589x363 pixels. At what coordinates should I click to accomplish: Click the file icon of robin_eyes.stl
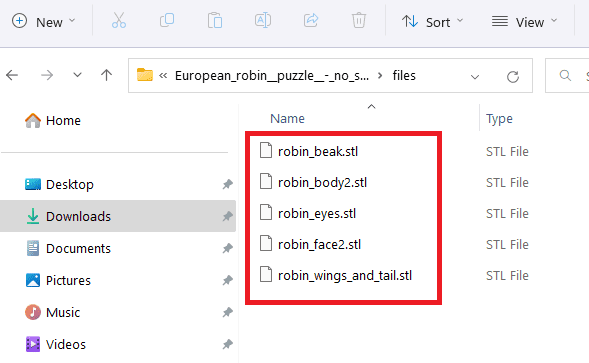pyautogui.click(x=266, y=212)
